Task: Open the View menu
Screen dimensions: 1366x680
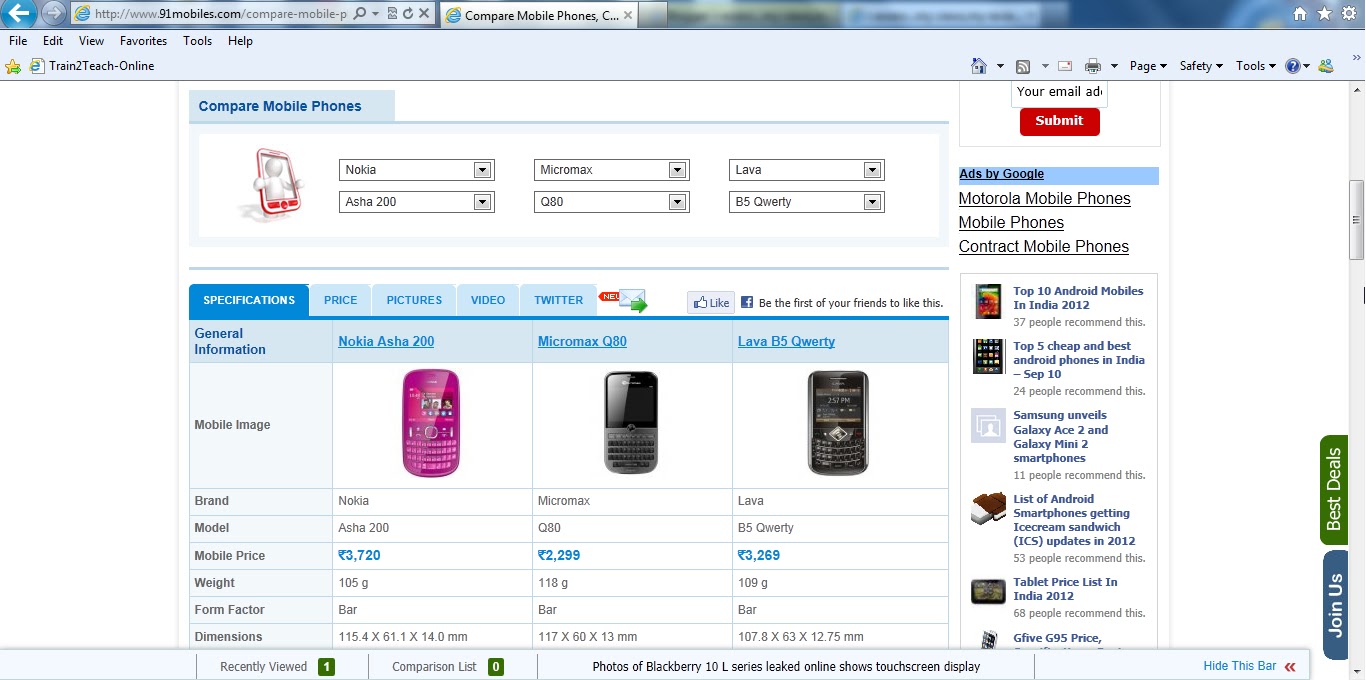Action: (91, 41)
